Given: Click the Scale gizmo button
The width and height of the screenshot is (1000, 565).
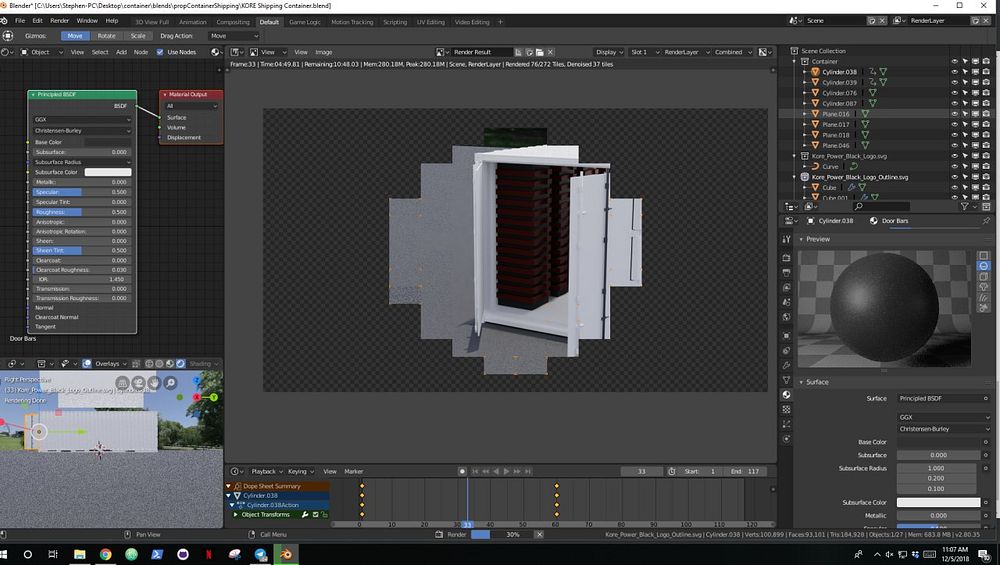Looking at the screenshot, I should (137, 36).
